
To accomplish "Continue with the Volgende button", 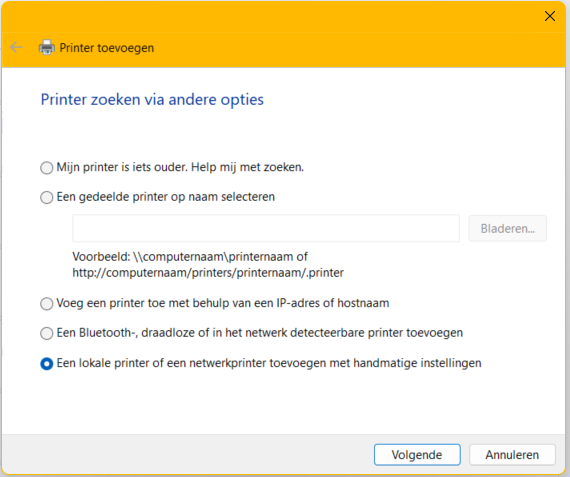I will 417,454.
